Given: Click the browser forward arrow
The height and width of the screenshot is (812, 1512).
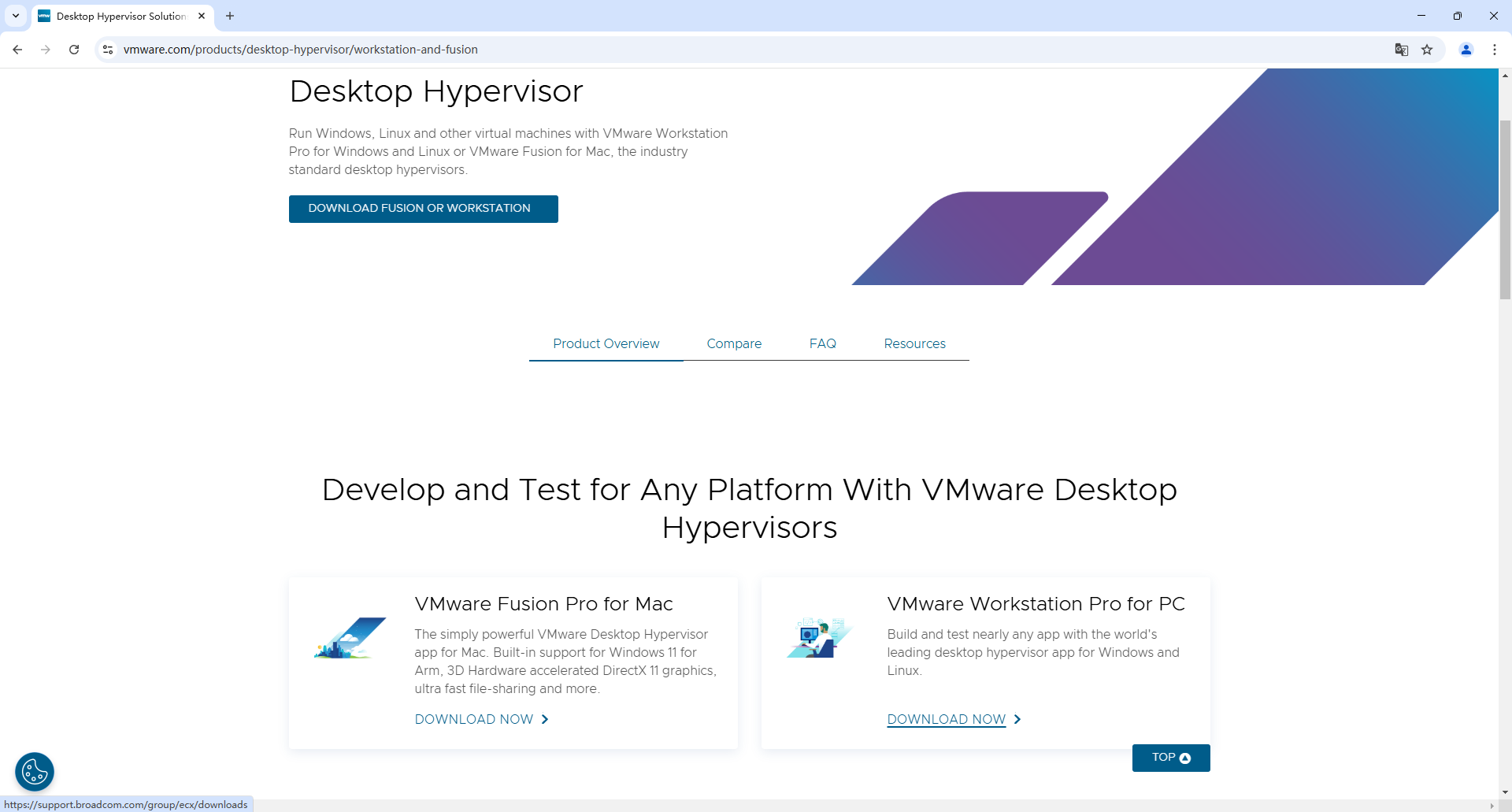Looking at the screenshot, I should (46, 50).
